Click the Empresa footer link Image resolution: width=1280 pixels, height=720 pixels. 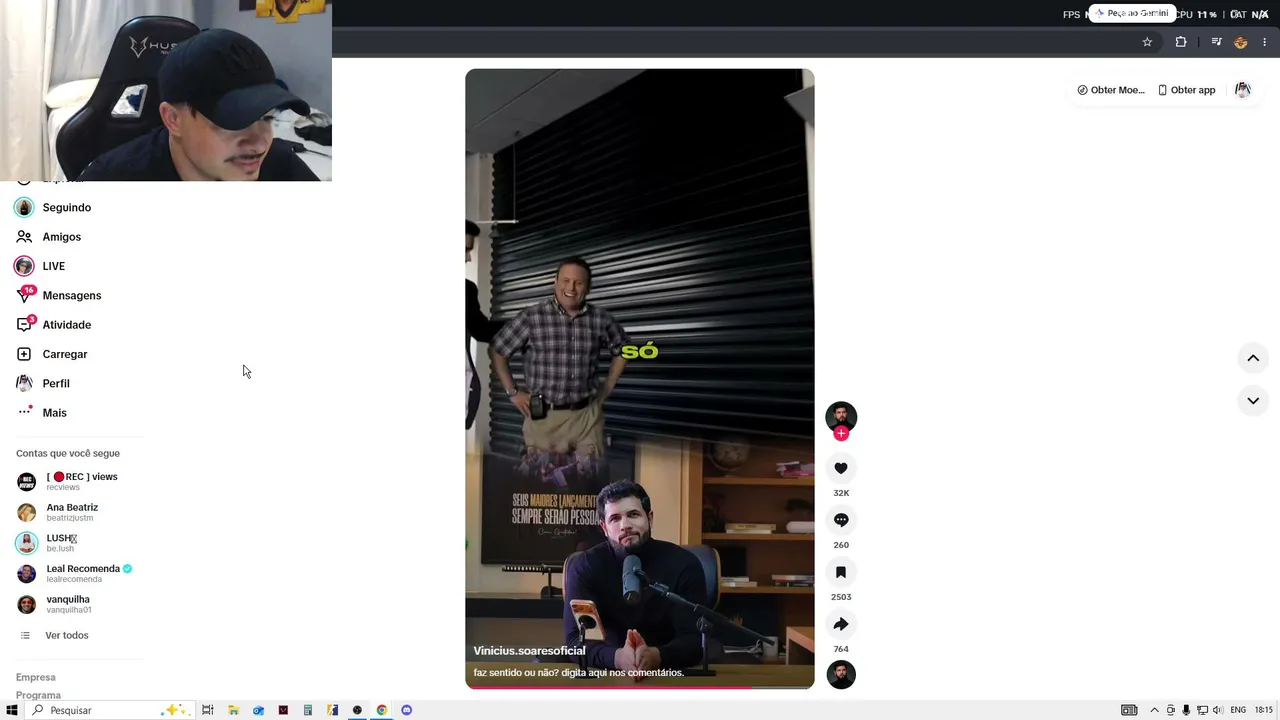click(x=36, y=677)
